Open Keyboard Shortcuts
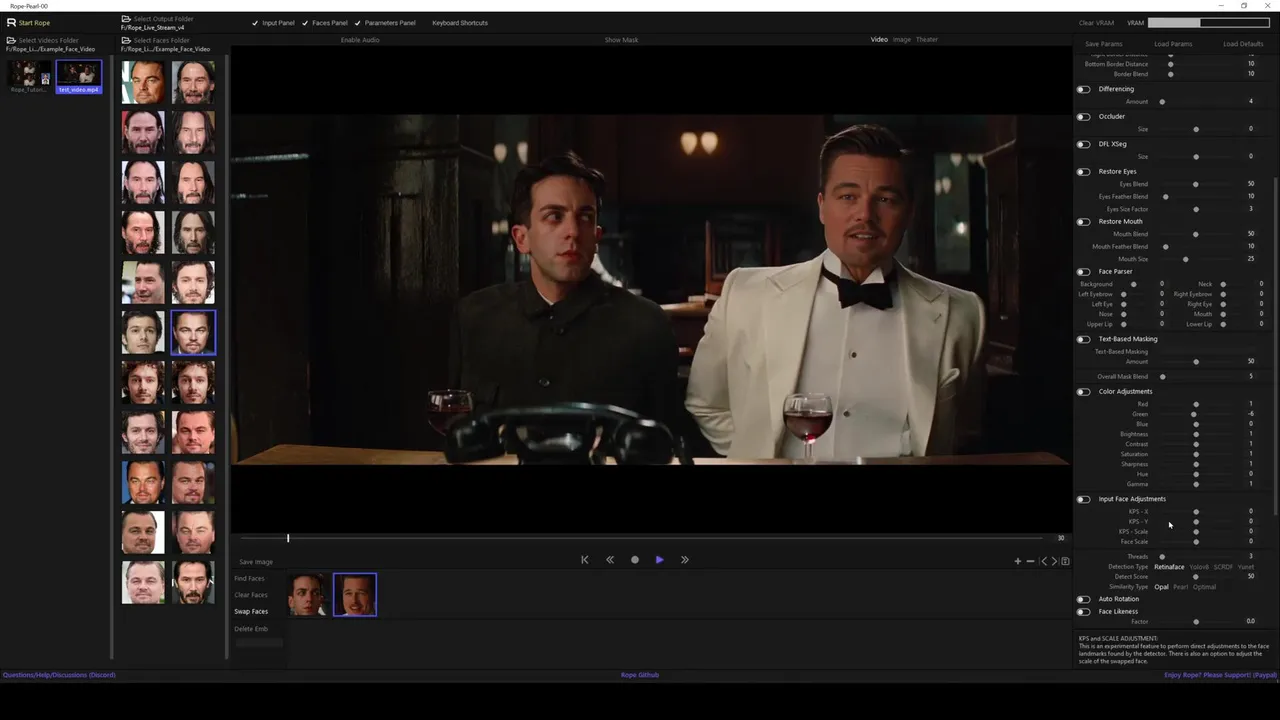 [x=460, y=23]
